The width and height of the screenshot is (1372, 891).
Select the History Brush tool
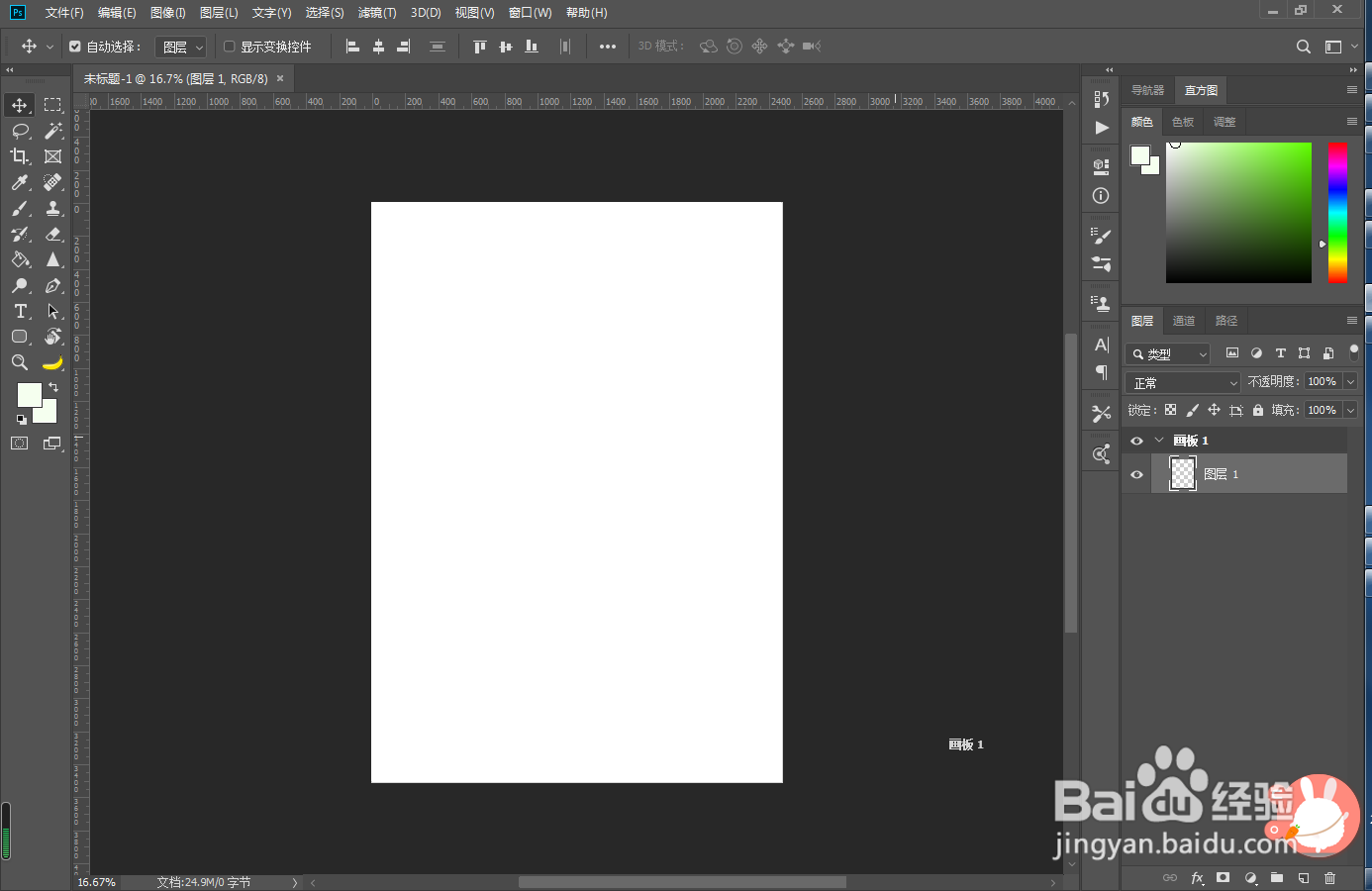click(x=20, y=234)
